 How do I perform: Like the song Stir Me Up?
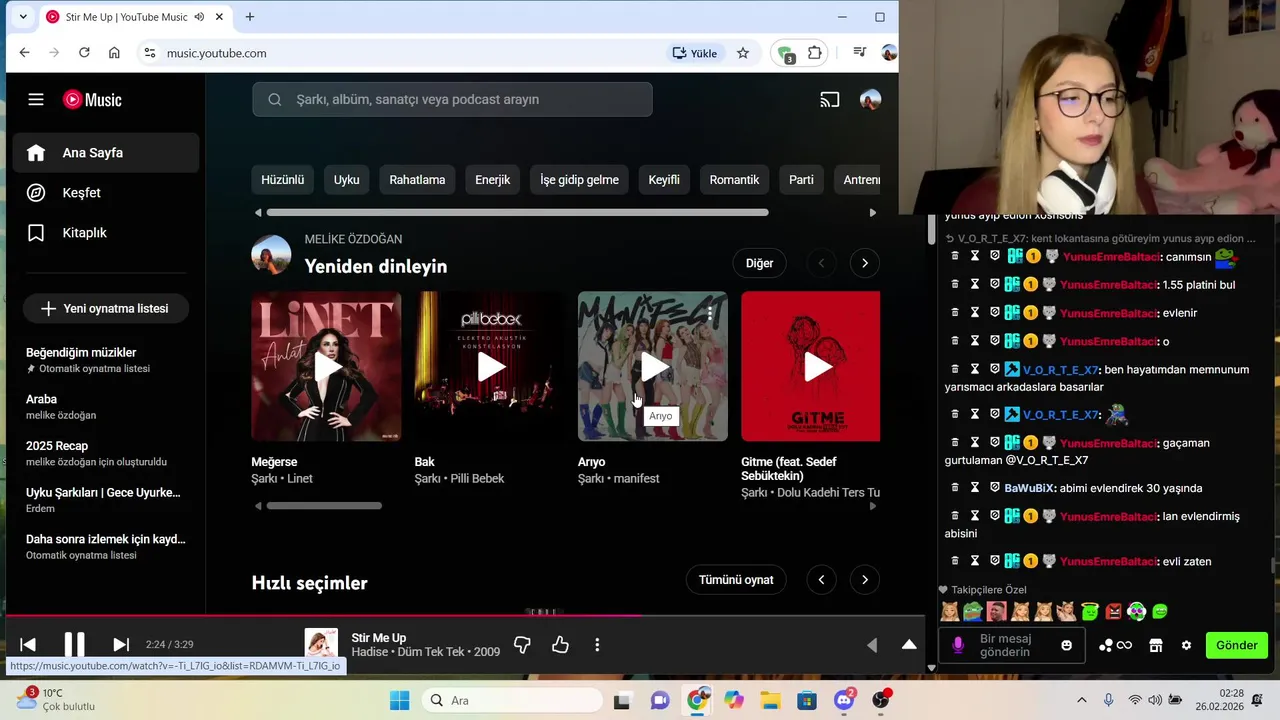pos(560,645)
